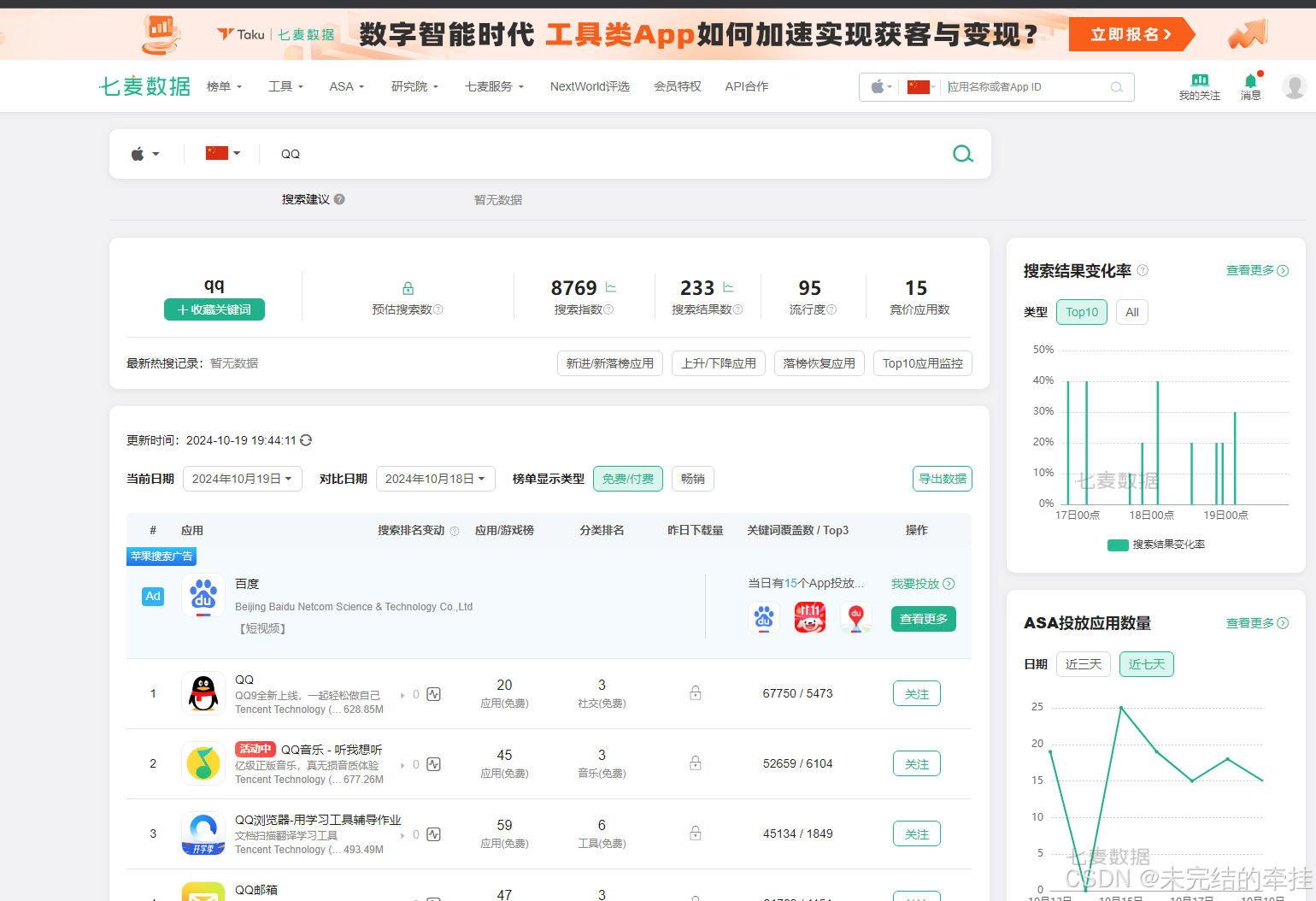Open top nav Apple platform selector
The width and height of the screenshot is (1316, 901).
(881, 87)
